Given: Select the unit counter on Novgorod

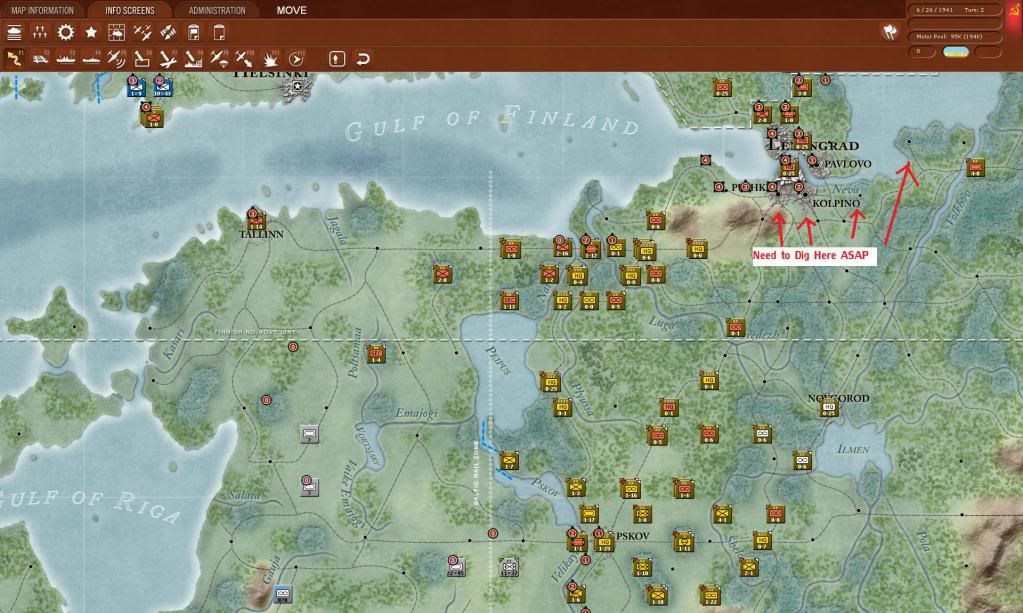Looking at the screenshot, I should 829,407.
